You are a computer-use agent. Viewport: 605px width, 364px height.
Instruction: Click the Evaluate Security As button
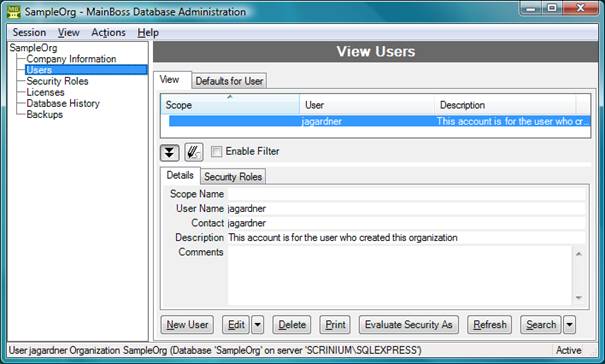pos(409,325)
